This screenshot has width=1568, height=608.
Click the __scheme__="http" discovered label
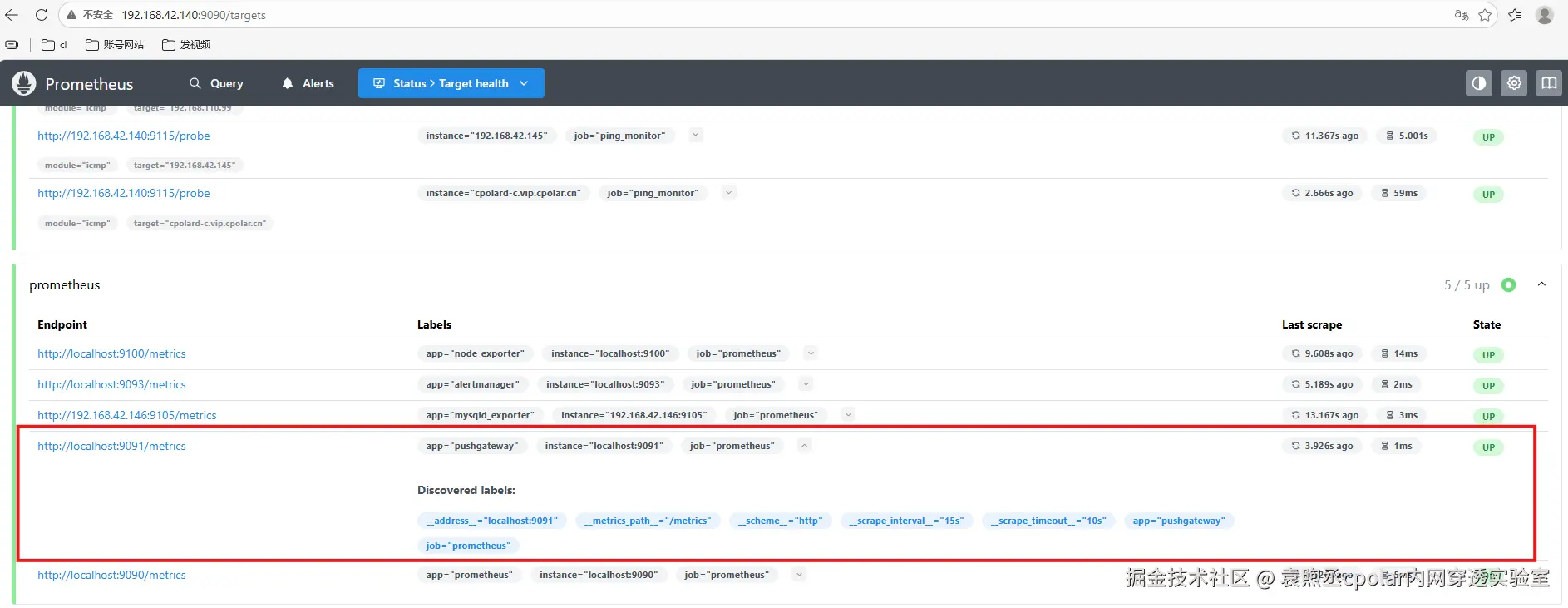pos(780,521)
